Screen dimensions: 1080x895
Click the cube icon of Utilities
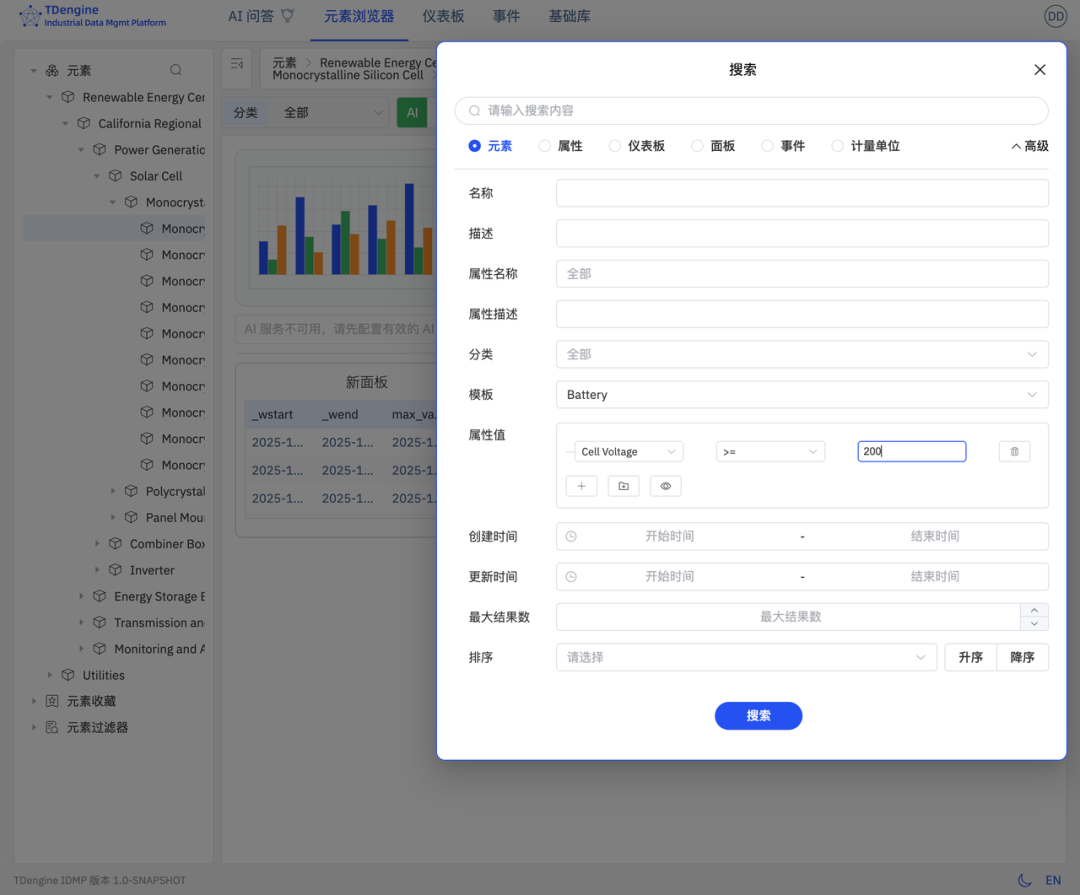[x=68, y=675]
